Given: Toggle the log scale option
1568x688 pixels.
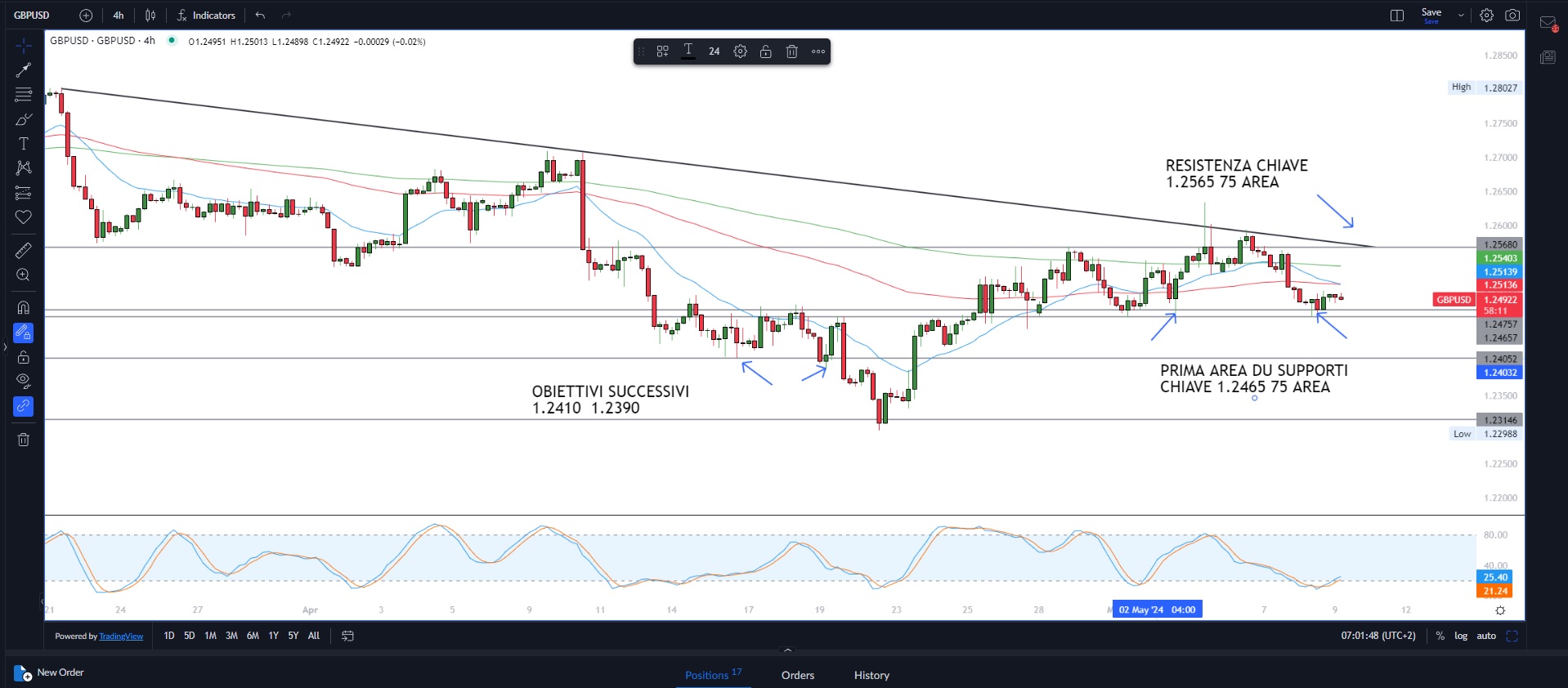Looking at the screenshot, I should (1460, 636).
